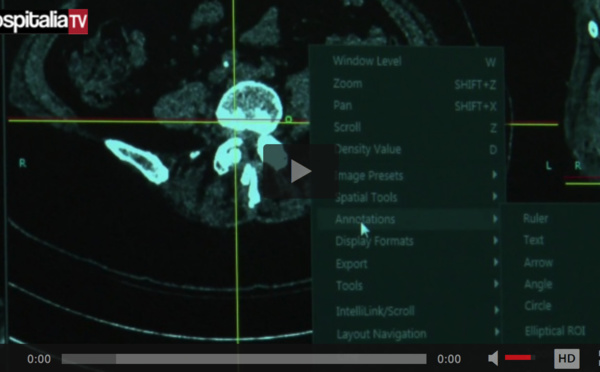
Task: Choose Angle annotation in submenu
Action: [x=538, y=284]
